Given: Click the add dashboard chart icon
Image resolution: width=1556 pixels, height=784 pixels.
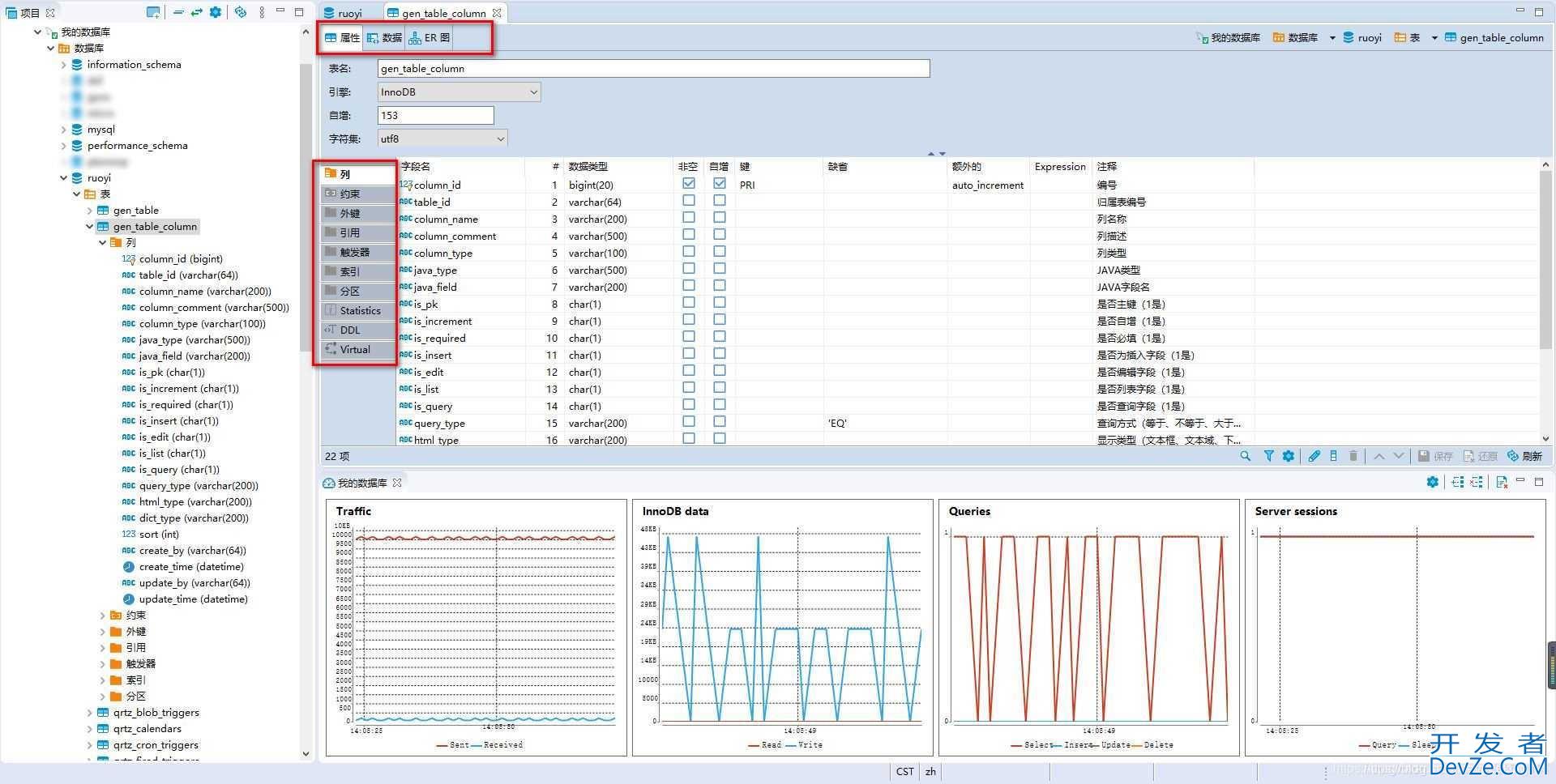Looking at the screenshot, I should tap(1458, 482).
